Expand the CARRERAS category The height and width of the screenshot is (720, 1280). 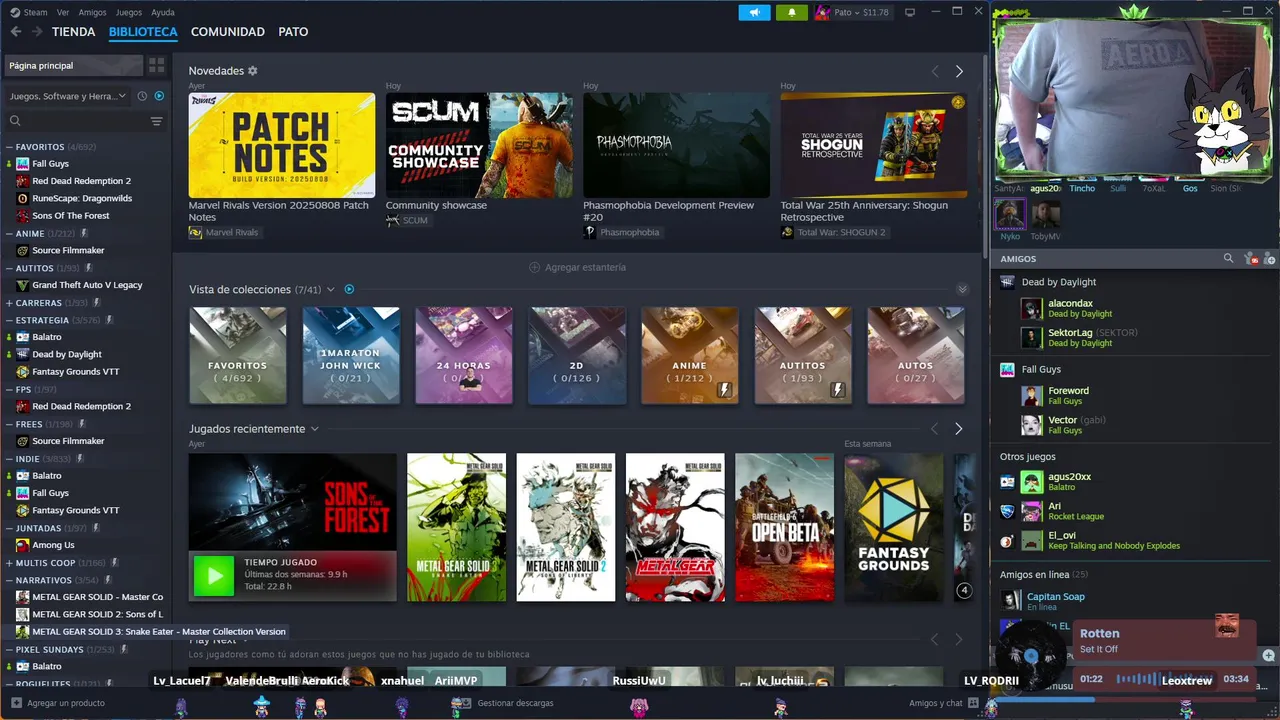coord(9,302)
